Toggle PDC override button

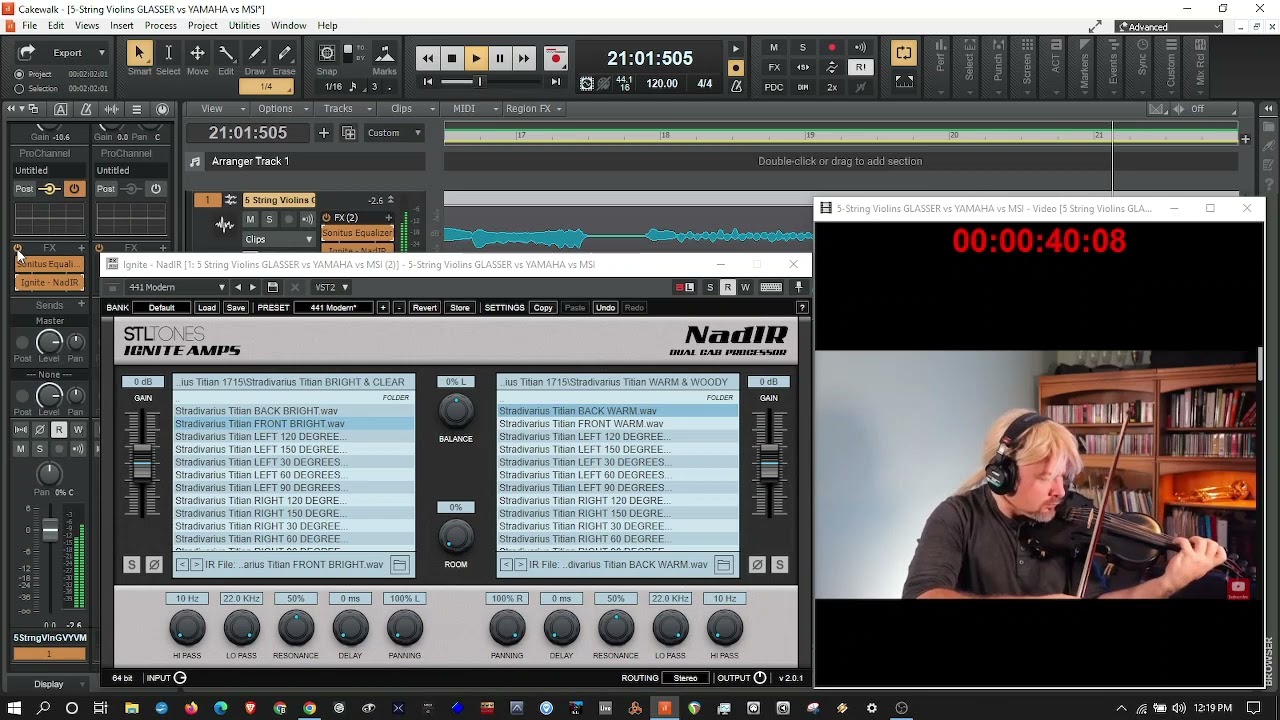tap(773, 87)
